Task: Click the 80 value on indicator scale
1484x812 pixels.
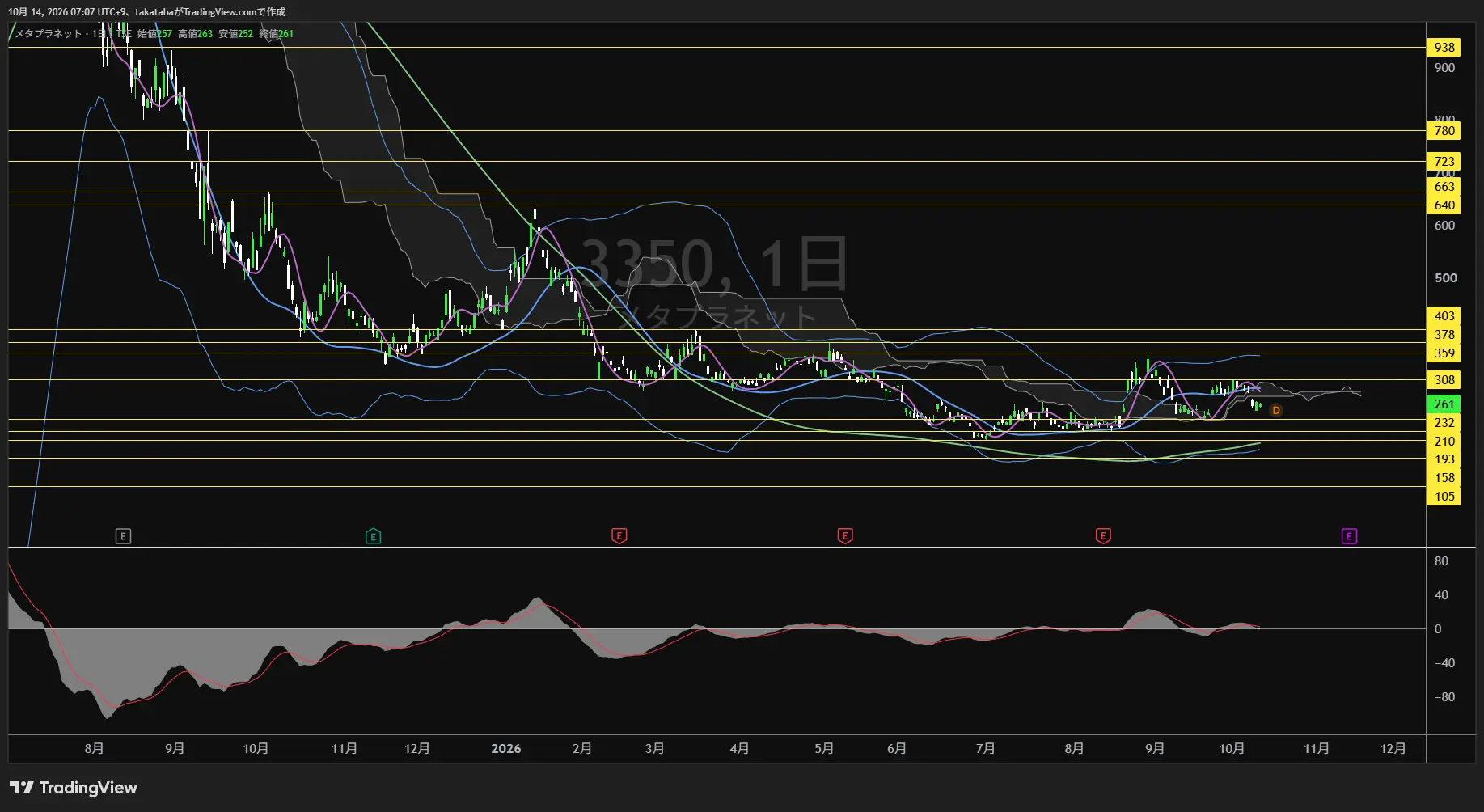Action: coord(1441,561)
